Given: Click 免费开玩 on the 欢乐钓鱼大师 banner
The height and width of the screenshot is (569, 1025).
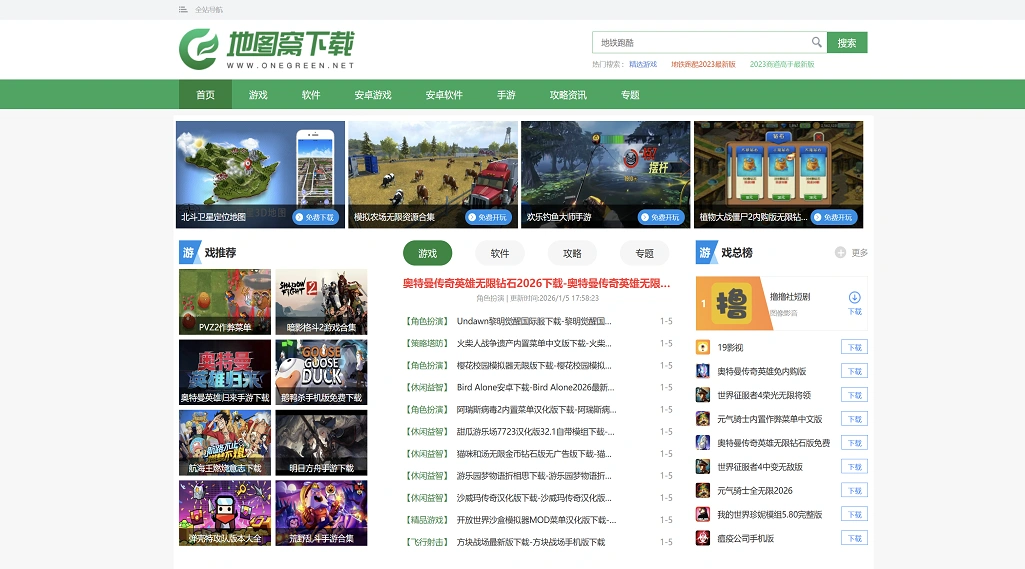Looking at the screenshot, I should point(662,217).
